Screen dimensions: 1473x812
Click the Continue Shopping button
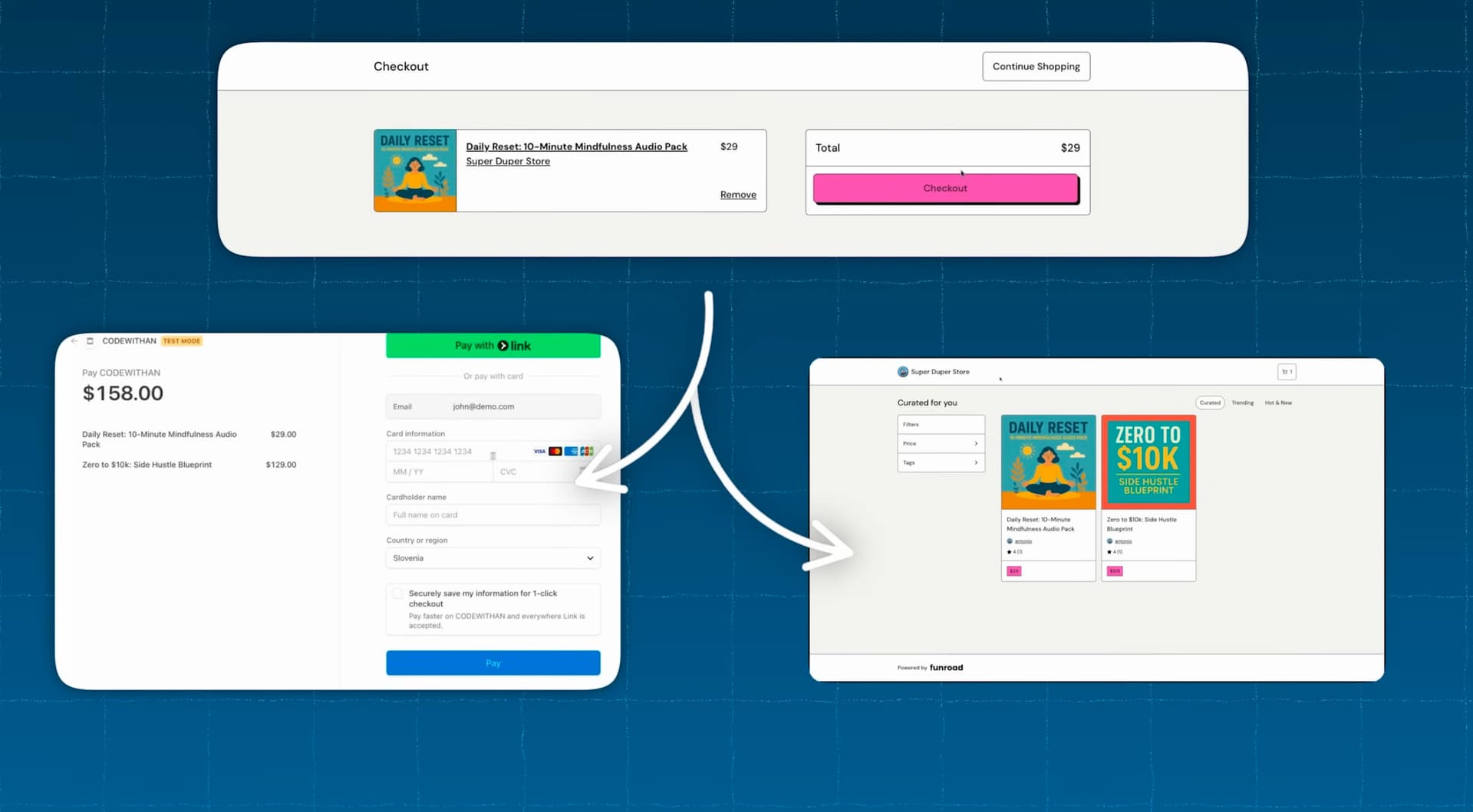pos(1036,67)
